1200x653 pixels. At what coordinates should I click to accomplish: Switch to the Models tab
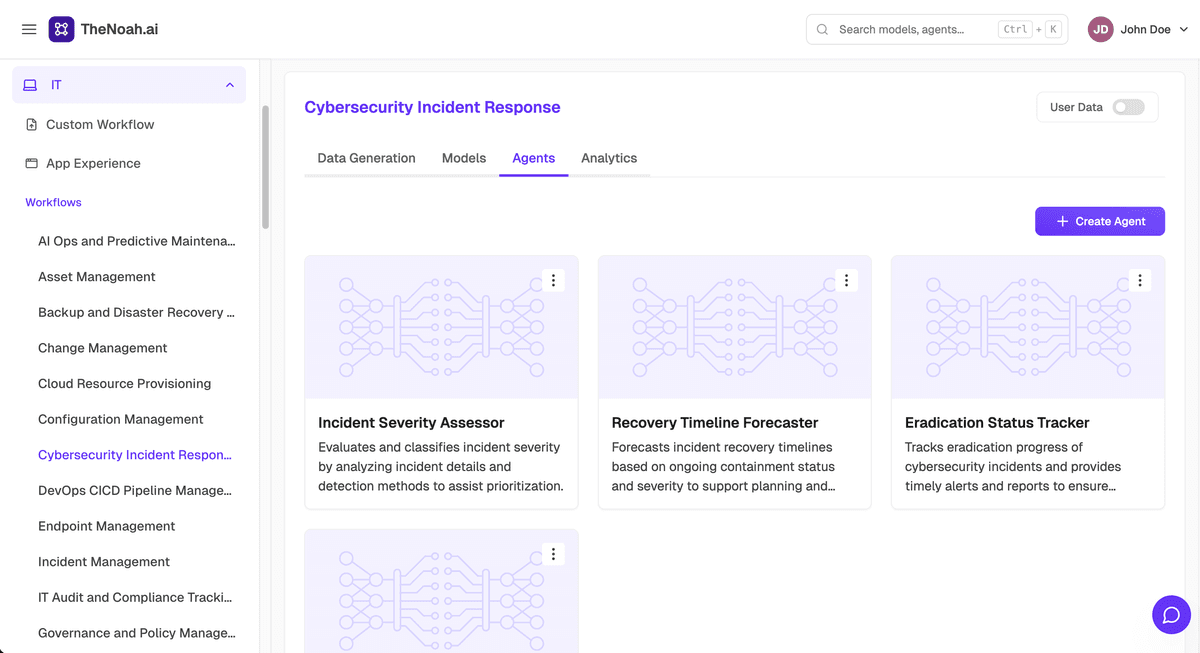click(464, 158)
